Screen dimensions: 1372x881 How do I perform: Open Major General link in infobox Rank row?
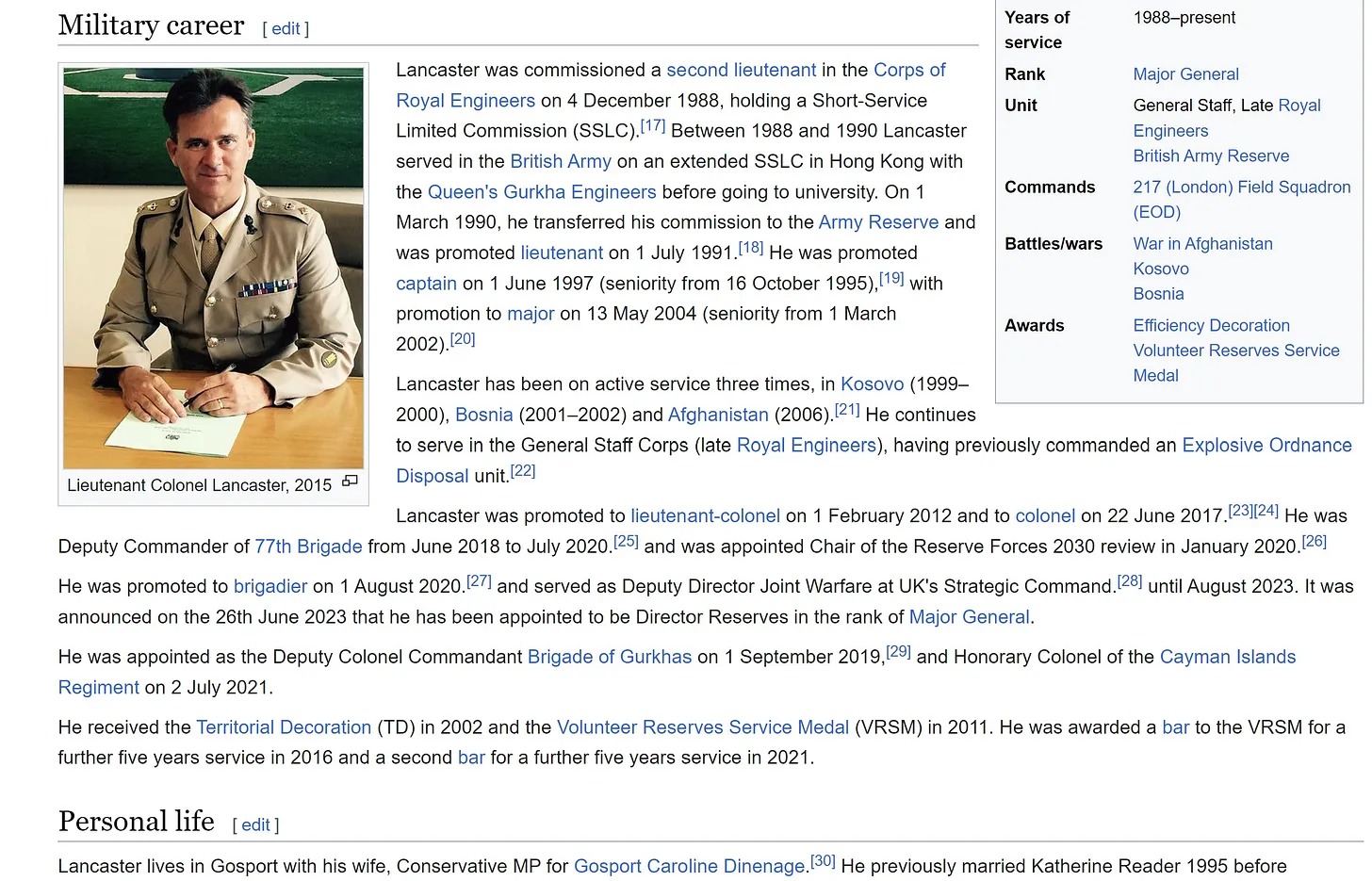coord(1185,74)
